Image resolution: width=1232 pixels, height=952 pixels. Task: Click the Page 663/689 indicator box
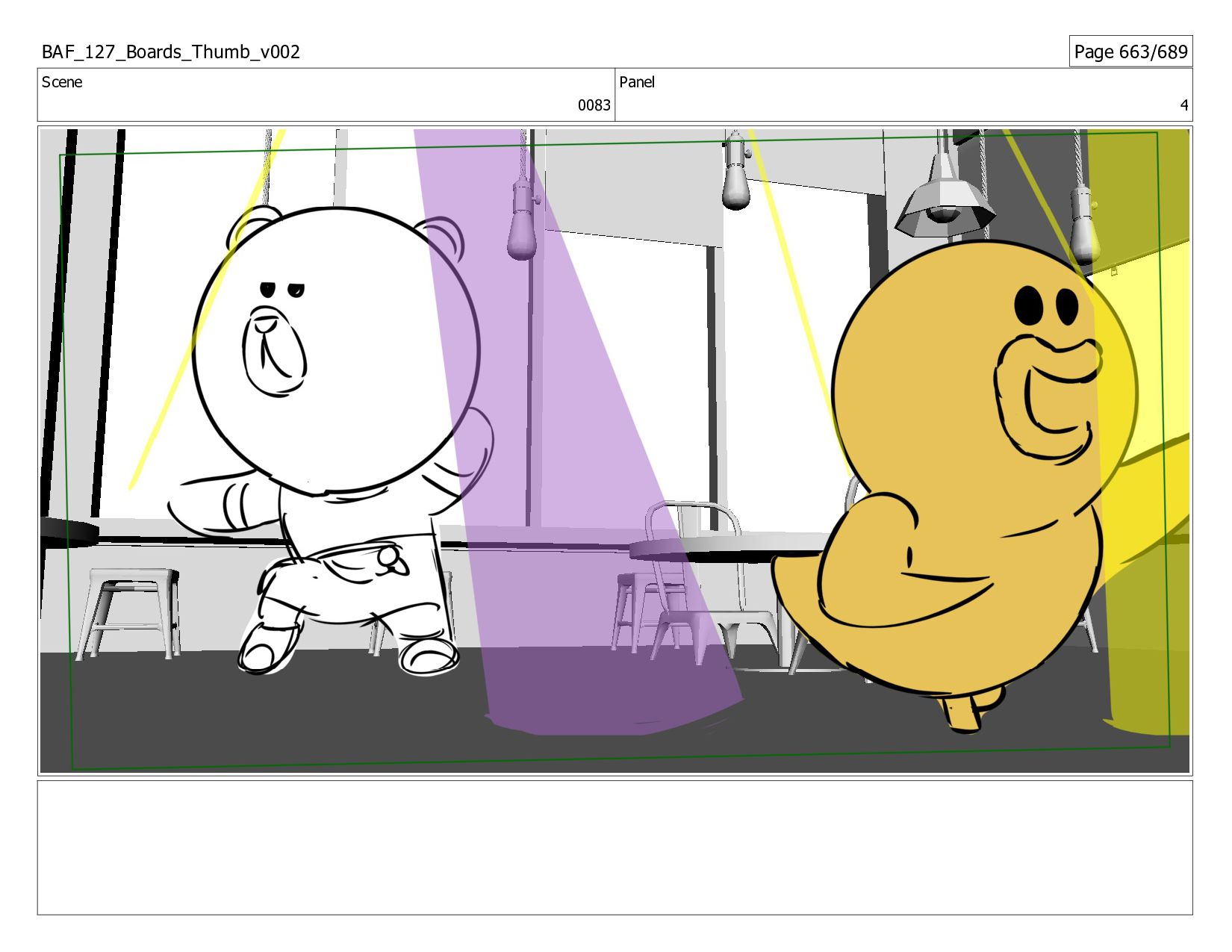[x=1130, y=52]
